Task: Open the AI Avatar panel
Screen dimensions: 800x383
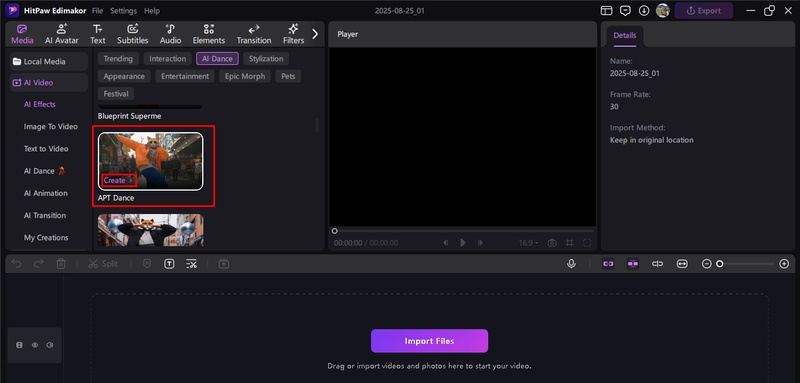Action: tap(62, 34)
